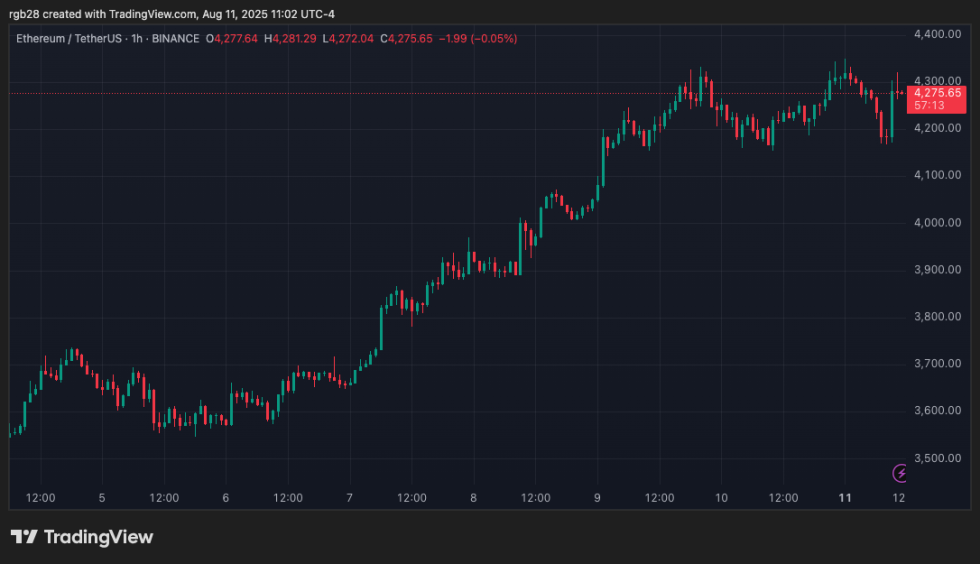The image size is (980, 564).
Task: Jump to date 10 on the time axis
Action: (722, 497)
